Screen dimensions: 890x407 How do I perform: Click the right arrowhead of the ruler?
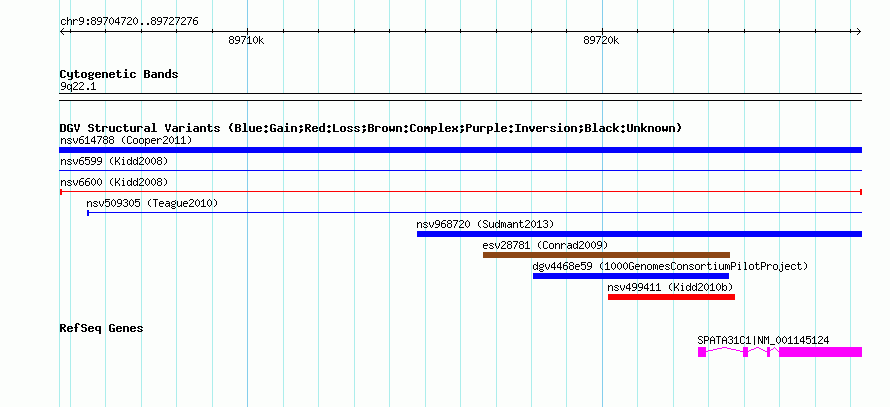(x=858, y=32)
